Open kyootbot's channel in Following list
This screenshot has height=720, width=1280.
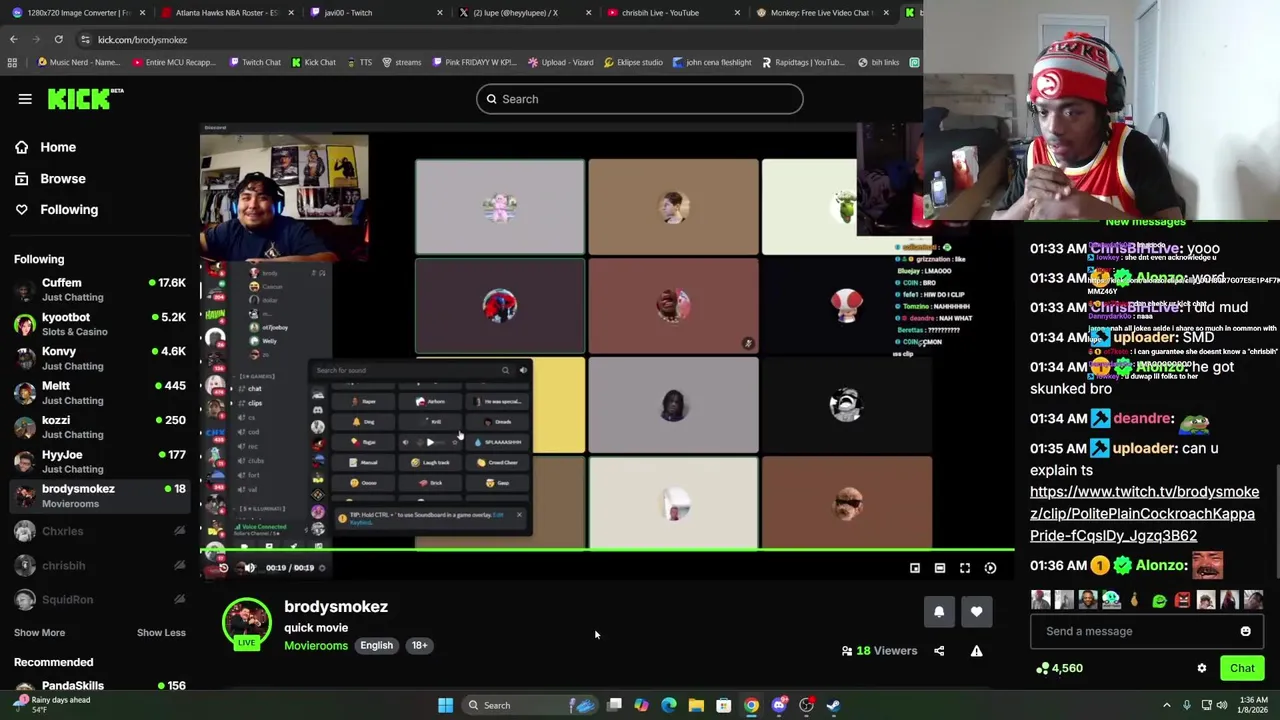[100, 324]
